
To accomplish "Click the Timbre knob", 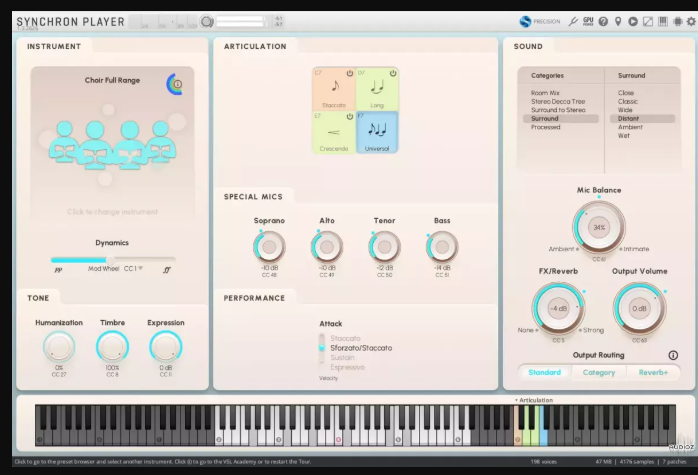I will point(112,347).
